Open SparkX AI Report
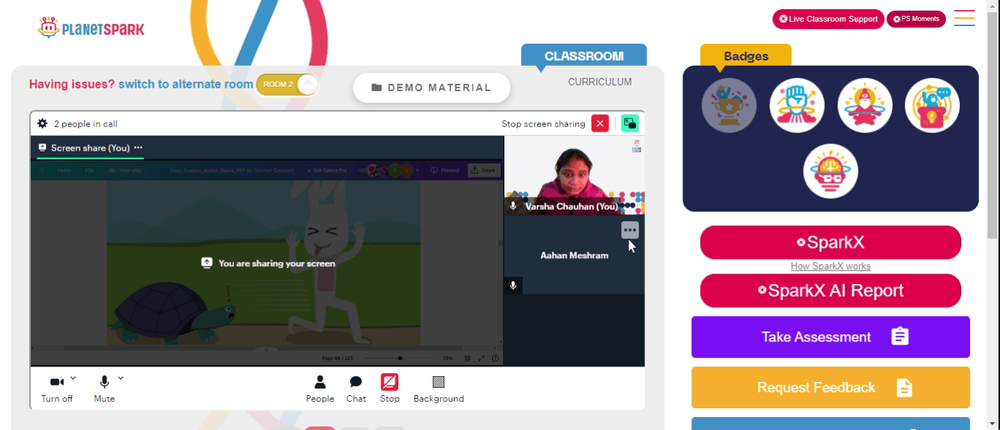 pyautogui.click(x=830, y=291)
